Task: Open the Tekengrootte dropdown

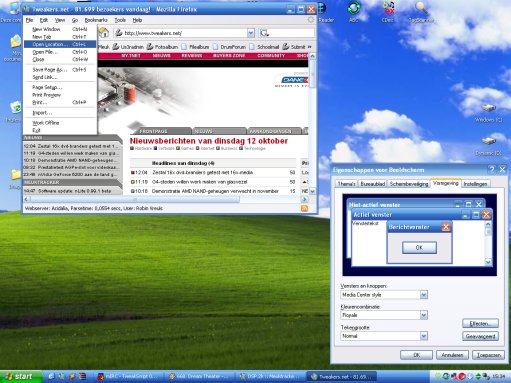Action: [x=424, y=336]
